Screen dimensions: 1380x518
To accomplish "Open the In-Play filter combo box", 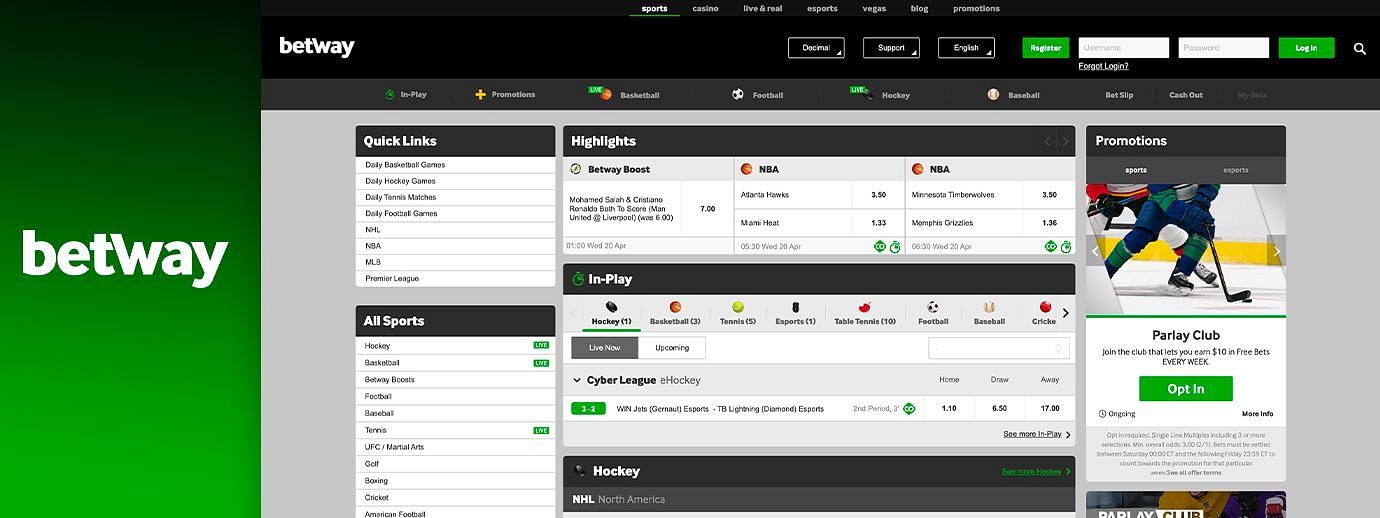I will (999, 348).
